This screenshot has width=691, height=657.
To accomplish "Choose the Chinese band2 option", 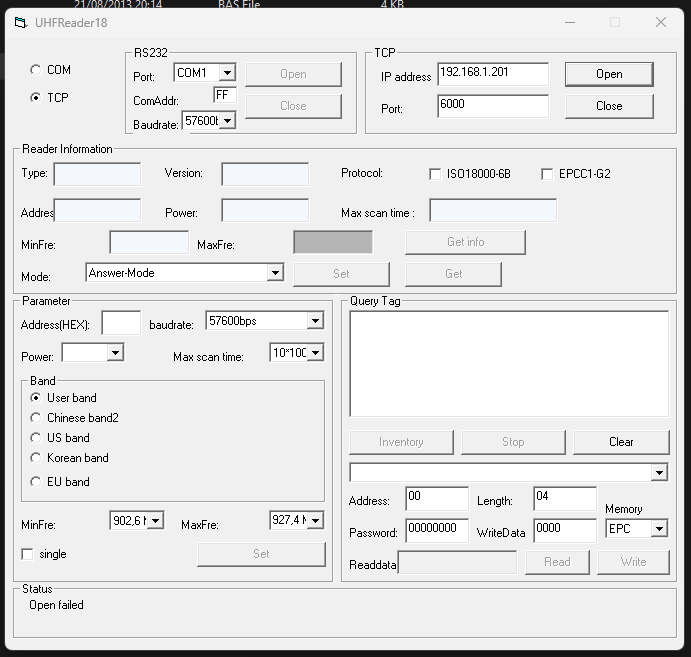I will coord(37,418).
